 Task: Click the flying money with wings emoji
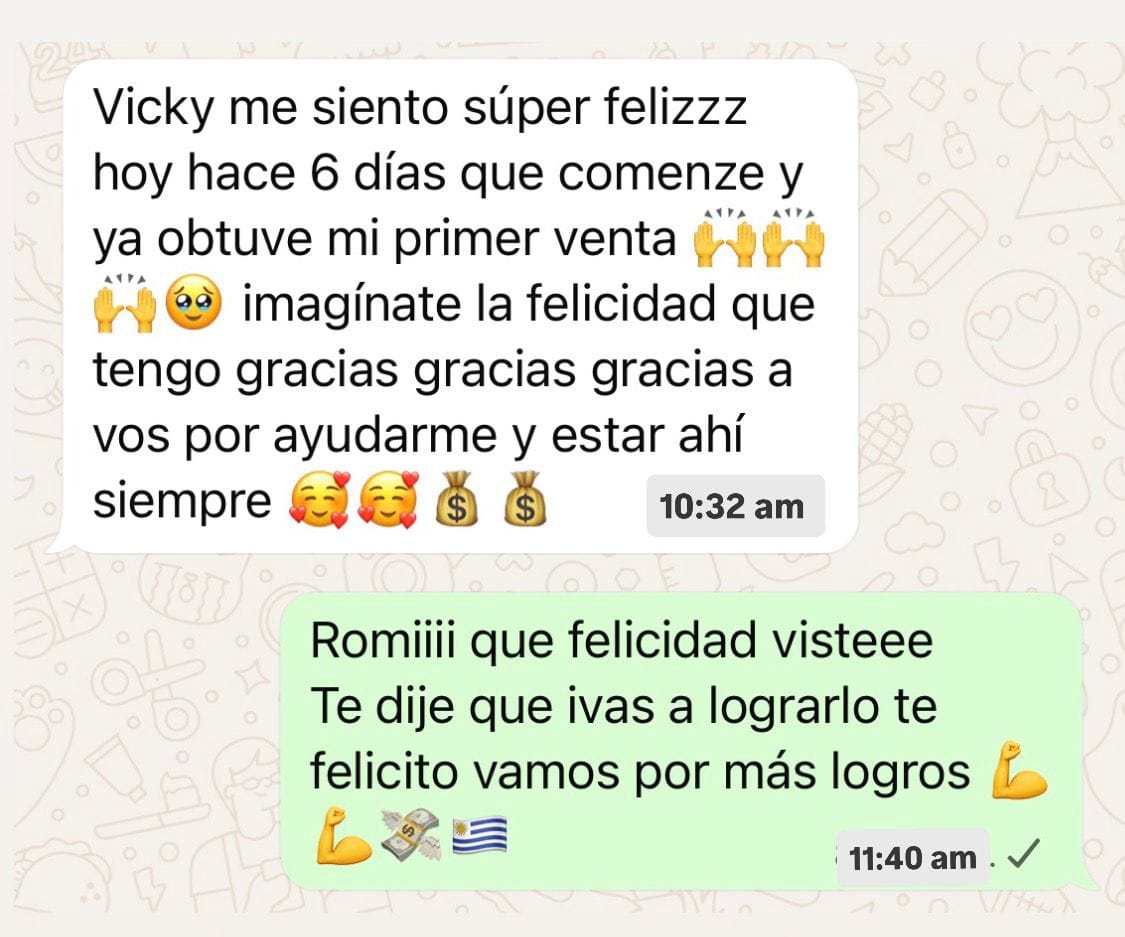point(409,834)
